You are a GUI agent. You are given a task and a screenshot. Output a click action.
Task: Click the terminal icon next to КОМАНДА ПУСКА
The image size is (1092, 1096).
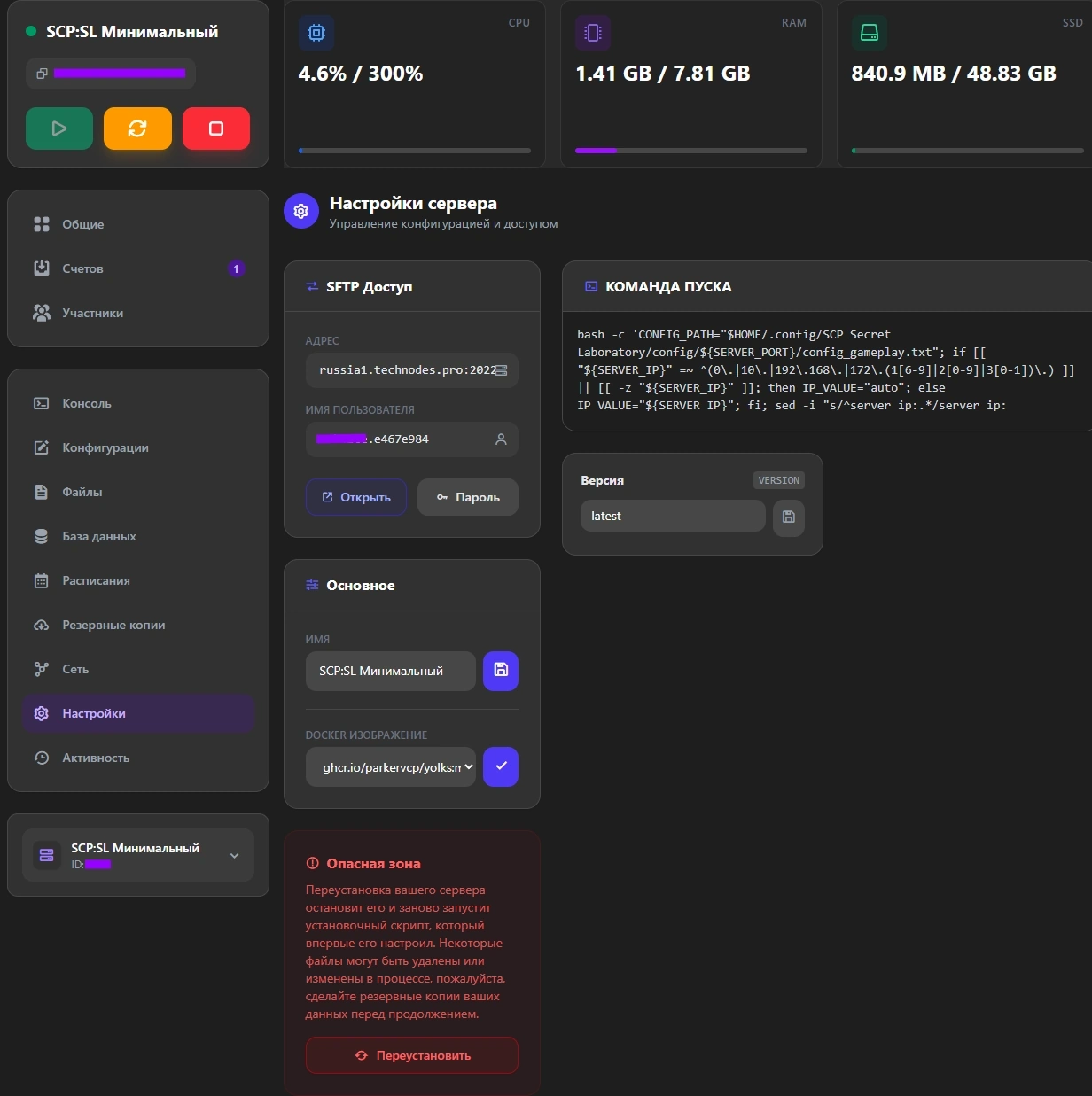point(591,287)
